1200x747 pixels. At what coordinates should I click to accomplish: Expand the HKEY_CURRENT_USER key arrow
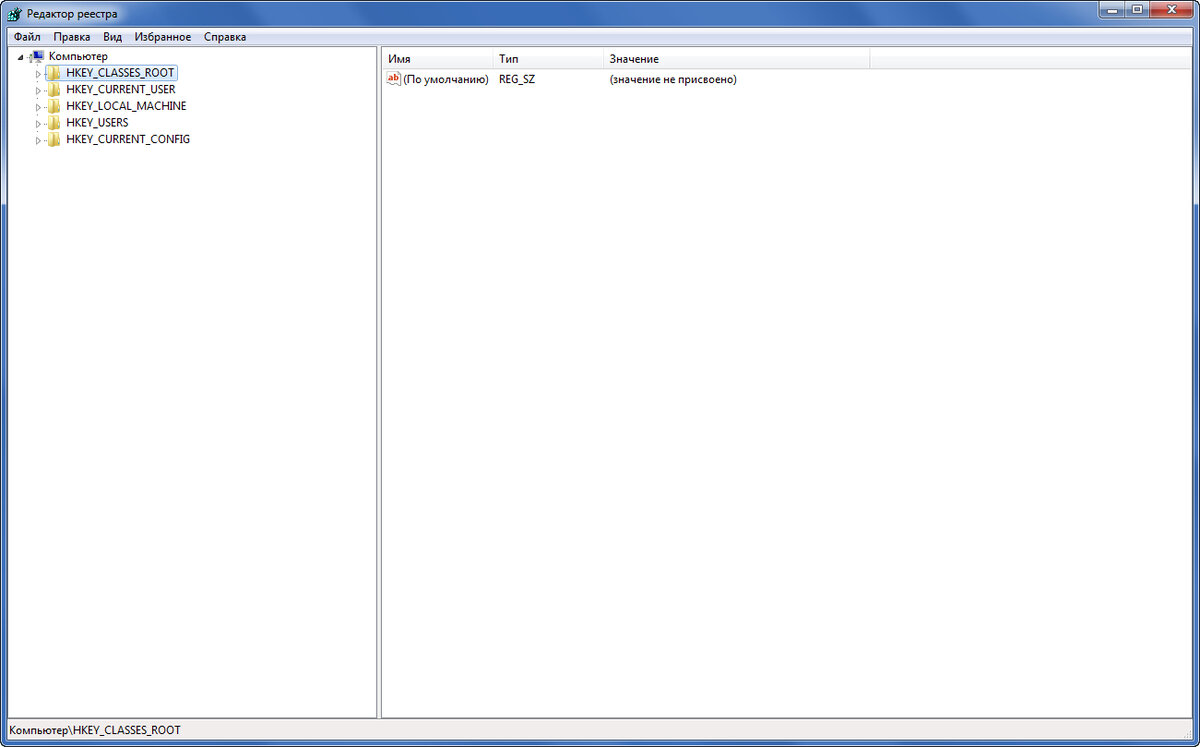tap(39, 90)
